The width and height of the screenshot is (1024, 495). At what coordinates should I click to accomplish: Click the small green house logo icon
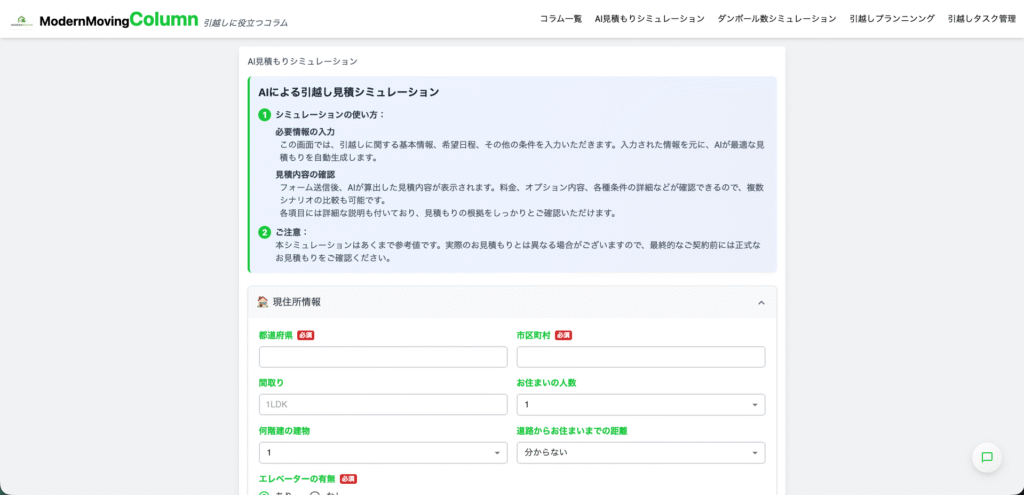tap(21, 20)
